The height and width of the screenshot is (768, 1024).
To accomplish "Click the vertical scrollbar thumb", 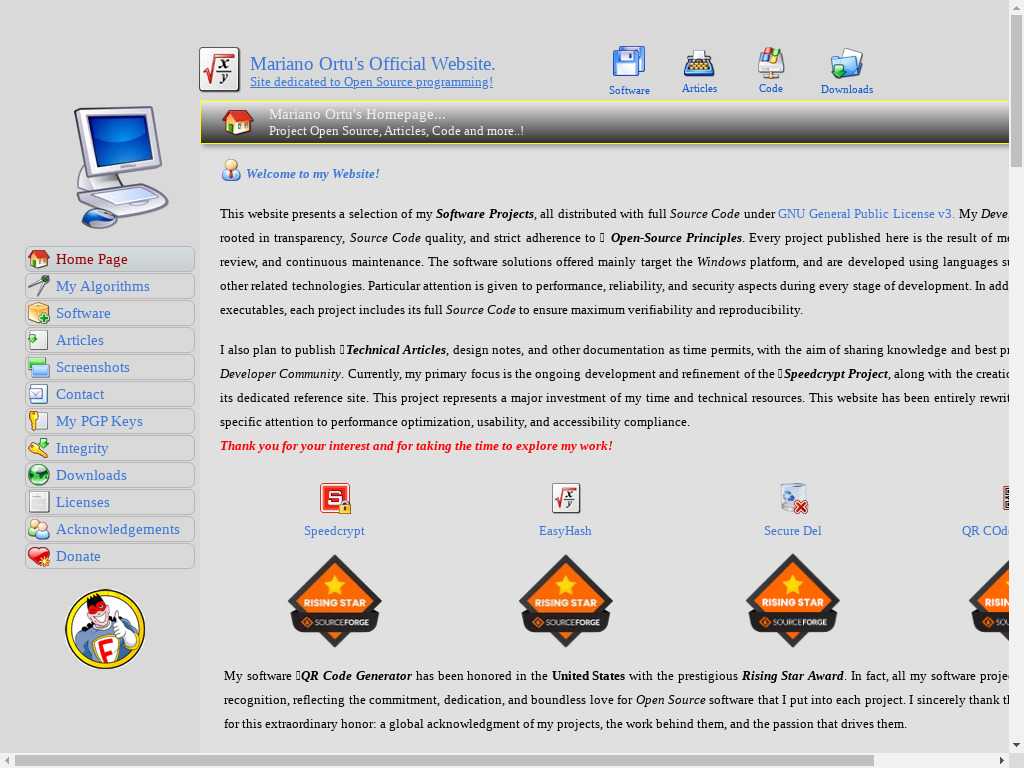I will tap(1017, 91).
